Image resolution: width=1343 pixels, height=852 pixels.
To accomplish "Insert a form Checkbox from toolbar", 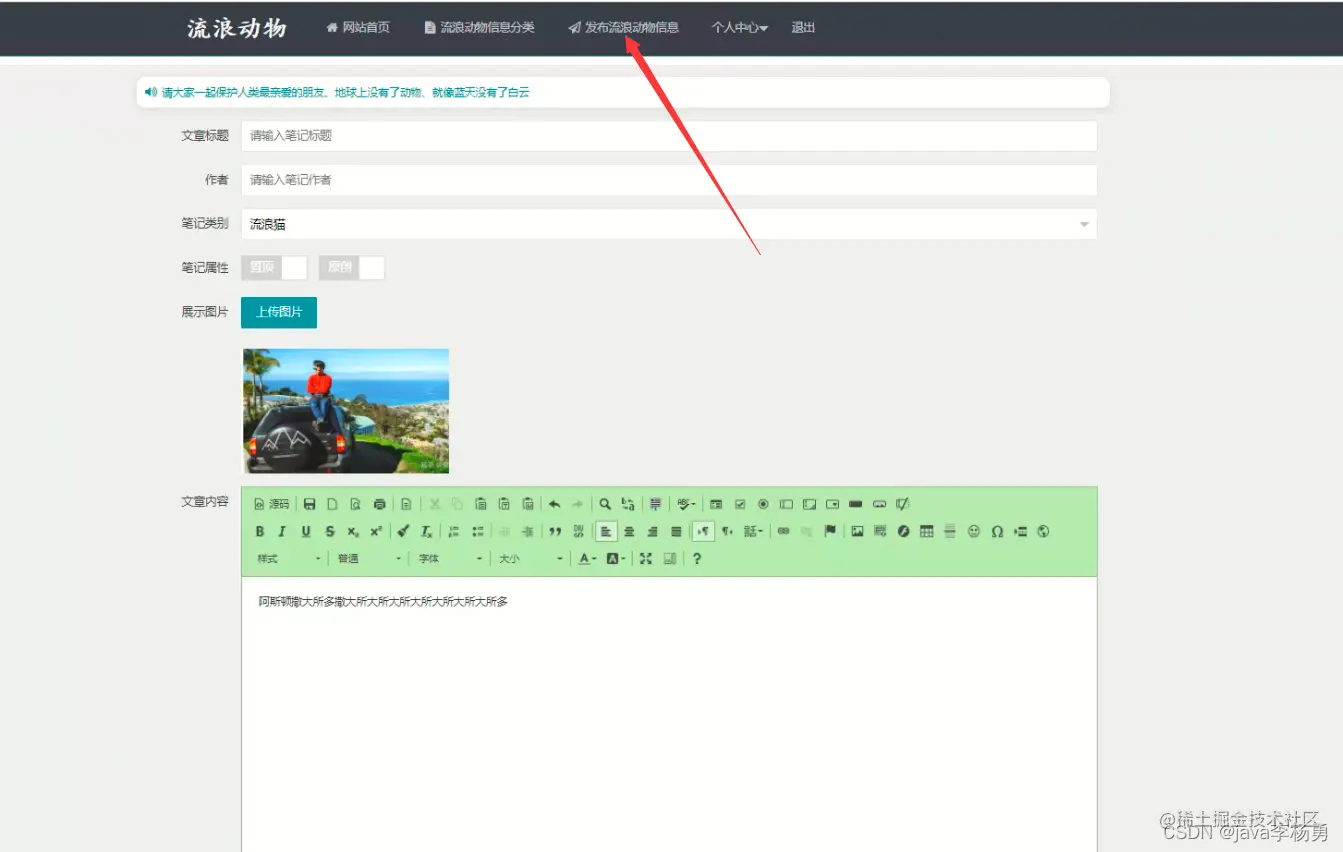I will [740, 504].
